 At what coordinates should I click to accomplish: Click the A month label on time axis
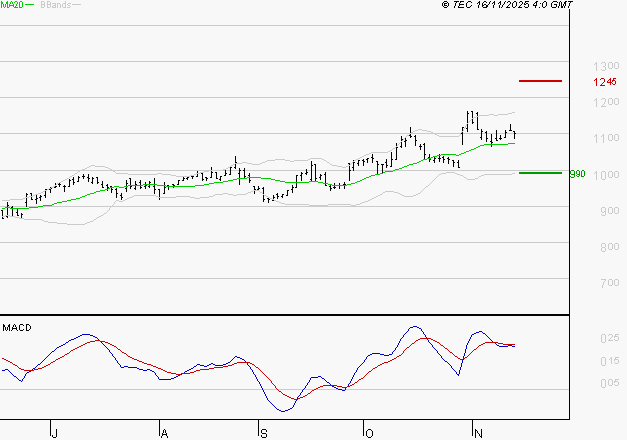pyautogui.click(x=164, y=433)
